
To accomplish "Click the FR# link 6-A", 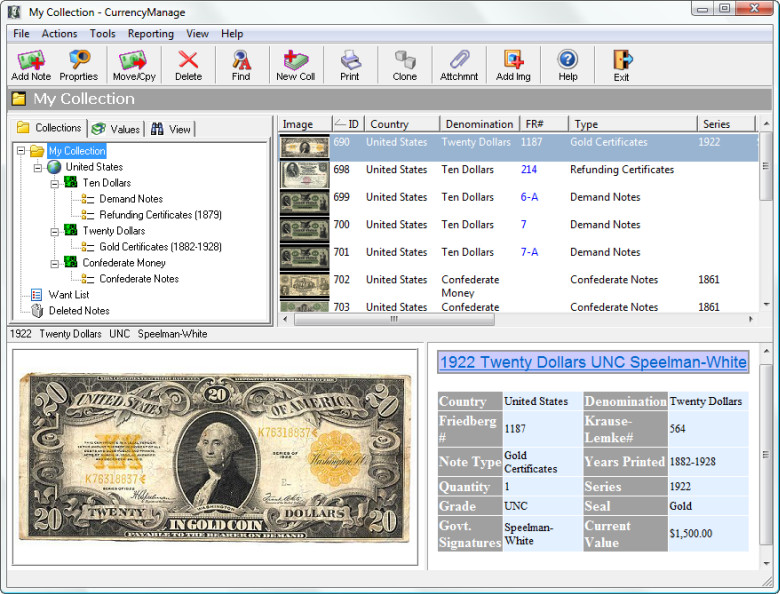I will [x=529, y=197].
